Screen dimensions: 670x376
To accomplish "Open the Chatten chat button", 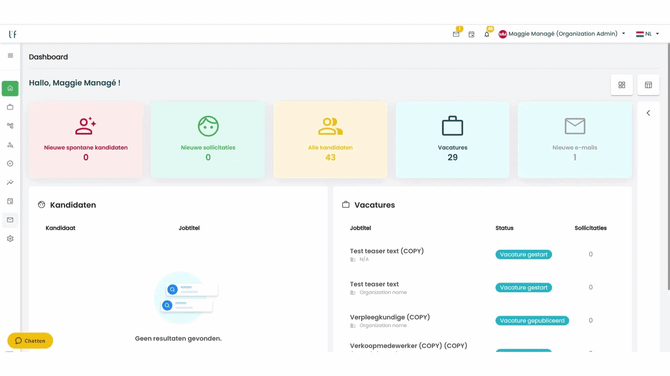I will [x=30, y=341].
